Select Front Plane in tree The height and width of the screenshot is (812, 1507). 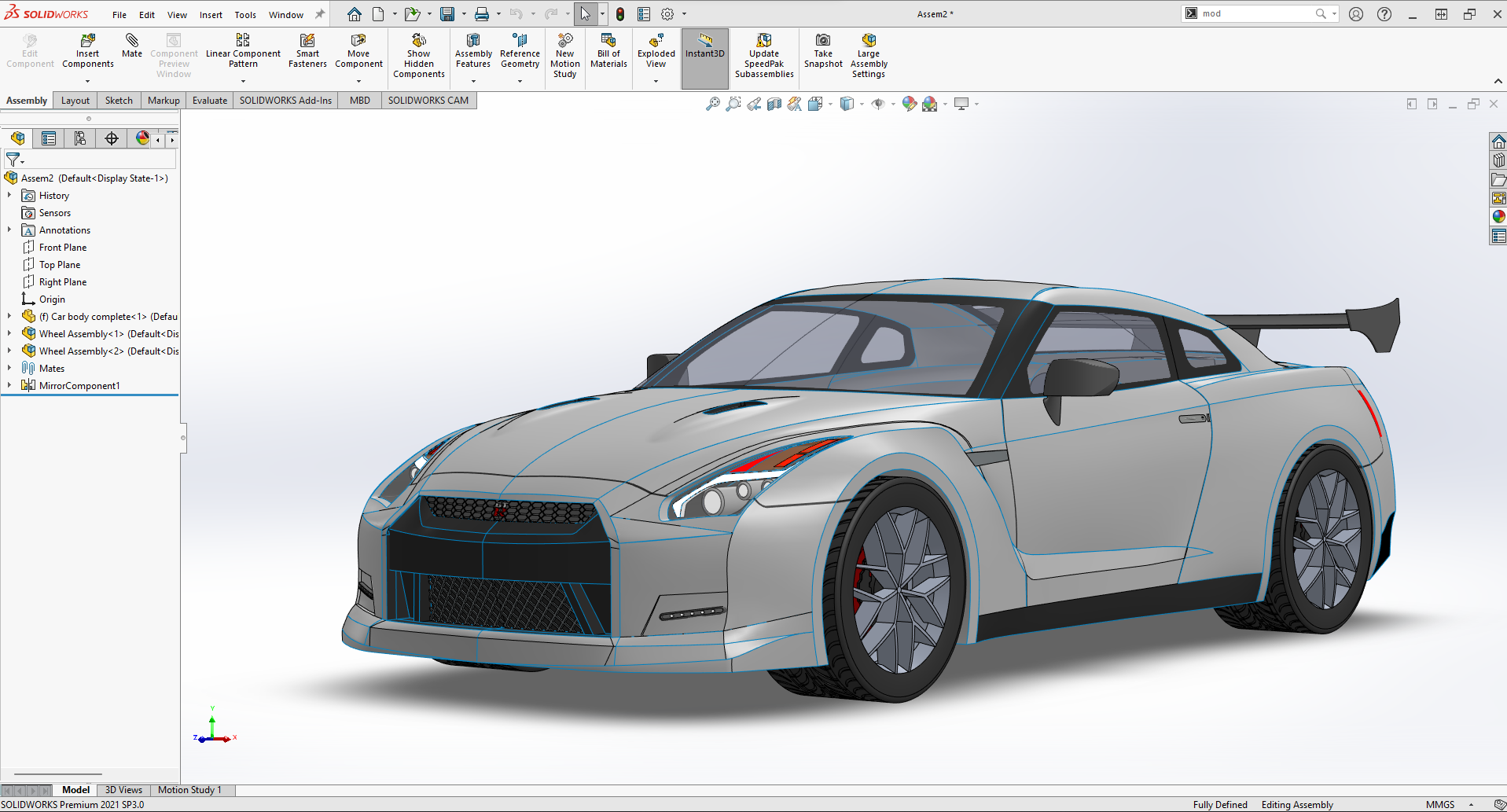click(63, 248)
